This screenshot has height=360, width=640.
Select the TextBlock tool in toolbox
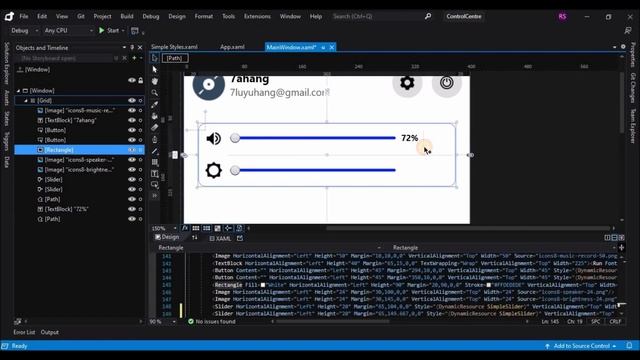(155, 174)
